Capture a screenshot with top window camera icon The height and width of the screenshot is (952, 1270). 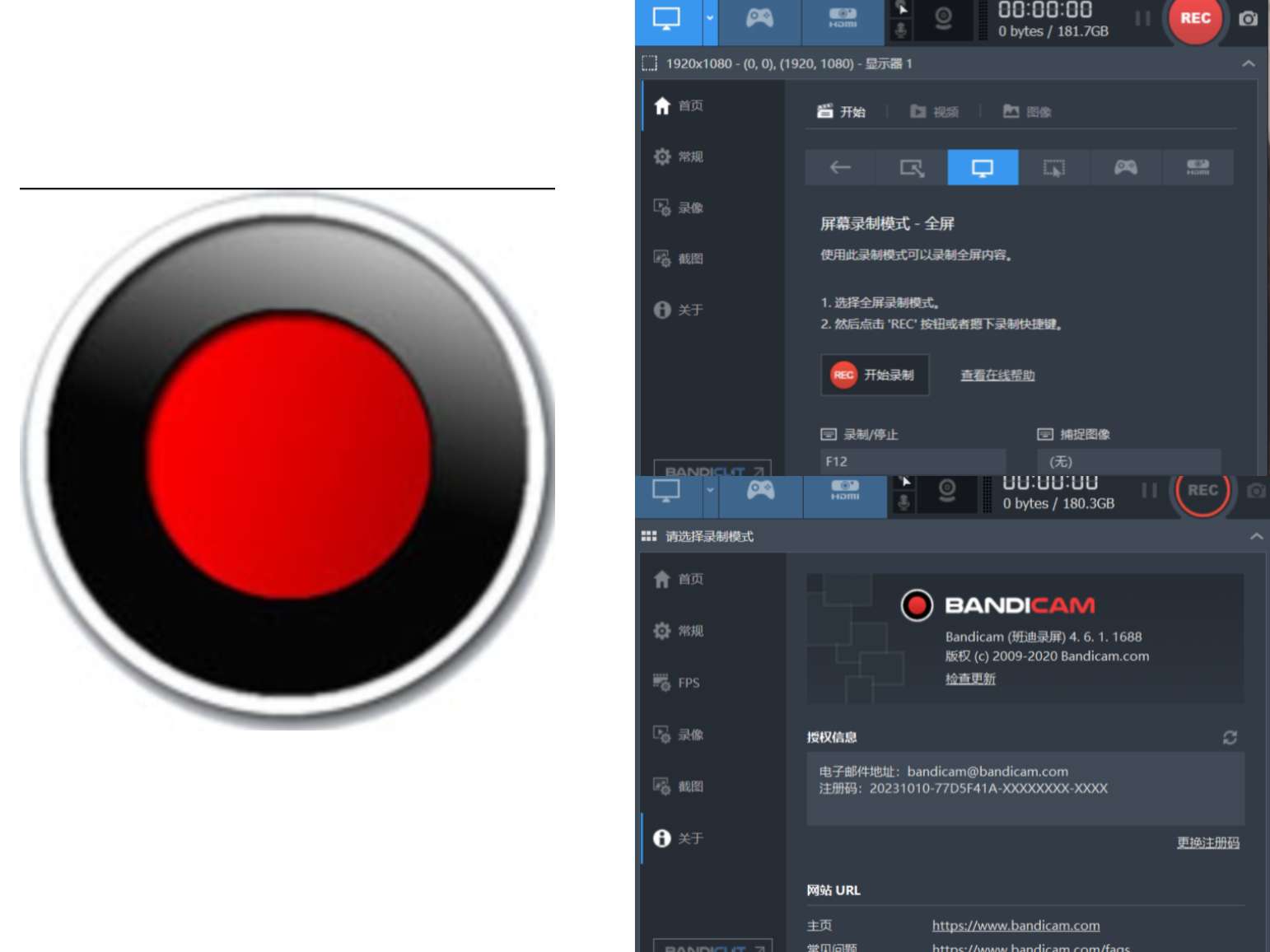[1249, 18]
